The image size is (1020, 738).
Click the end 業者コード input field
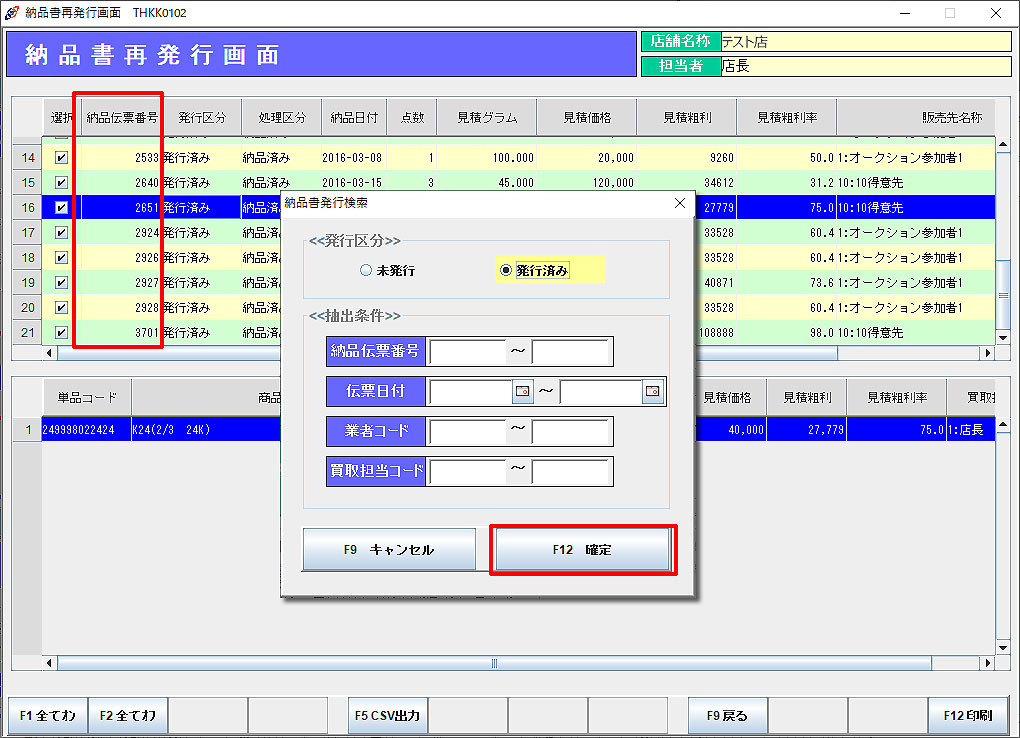coord(570,432)
